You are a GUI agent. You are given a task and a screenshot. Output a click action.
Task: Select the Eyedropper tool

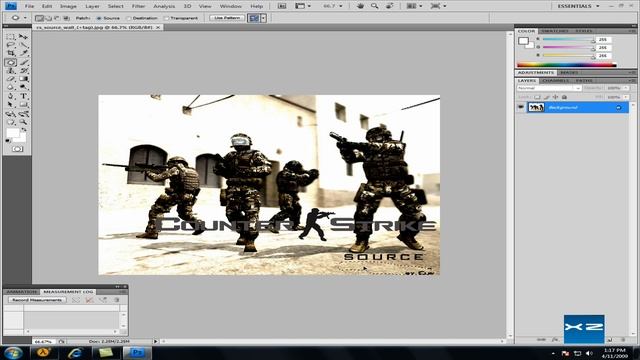[x=23, y=53]
